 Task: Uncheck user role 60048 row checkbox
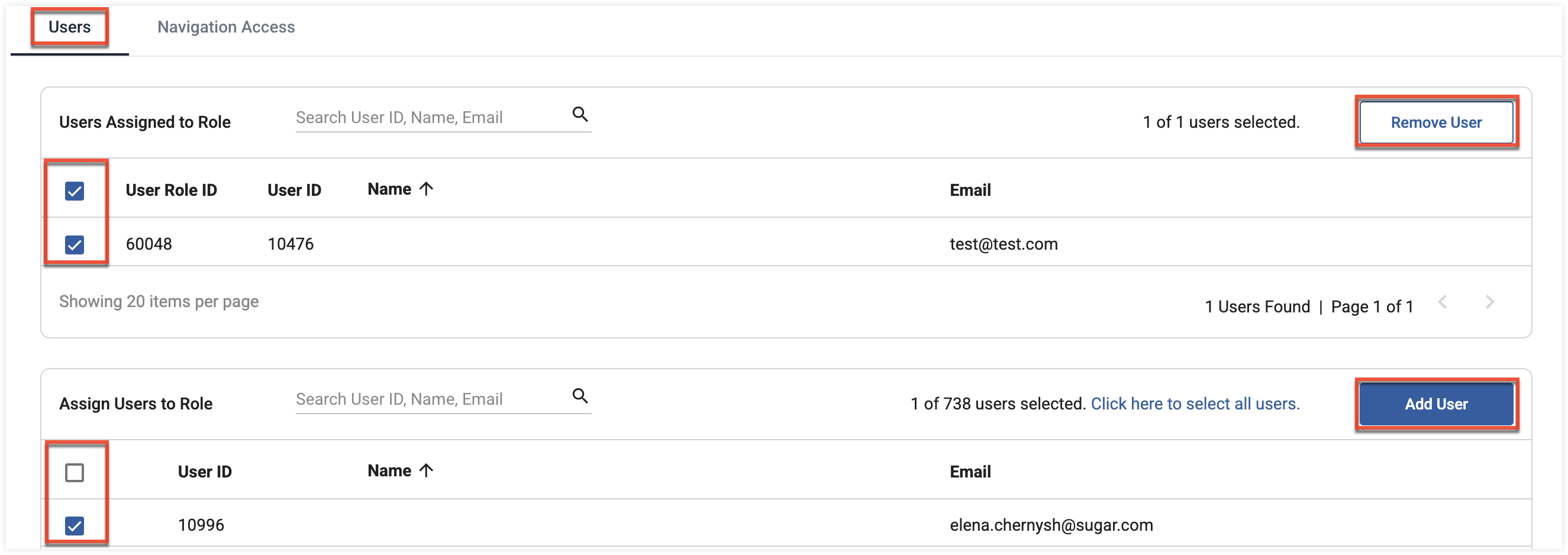tap(75, 244)
